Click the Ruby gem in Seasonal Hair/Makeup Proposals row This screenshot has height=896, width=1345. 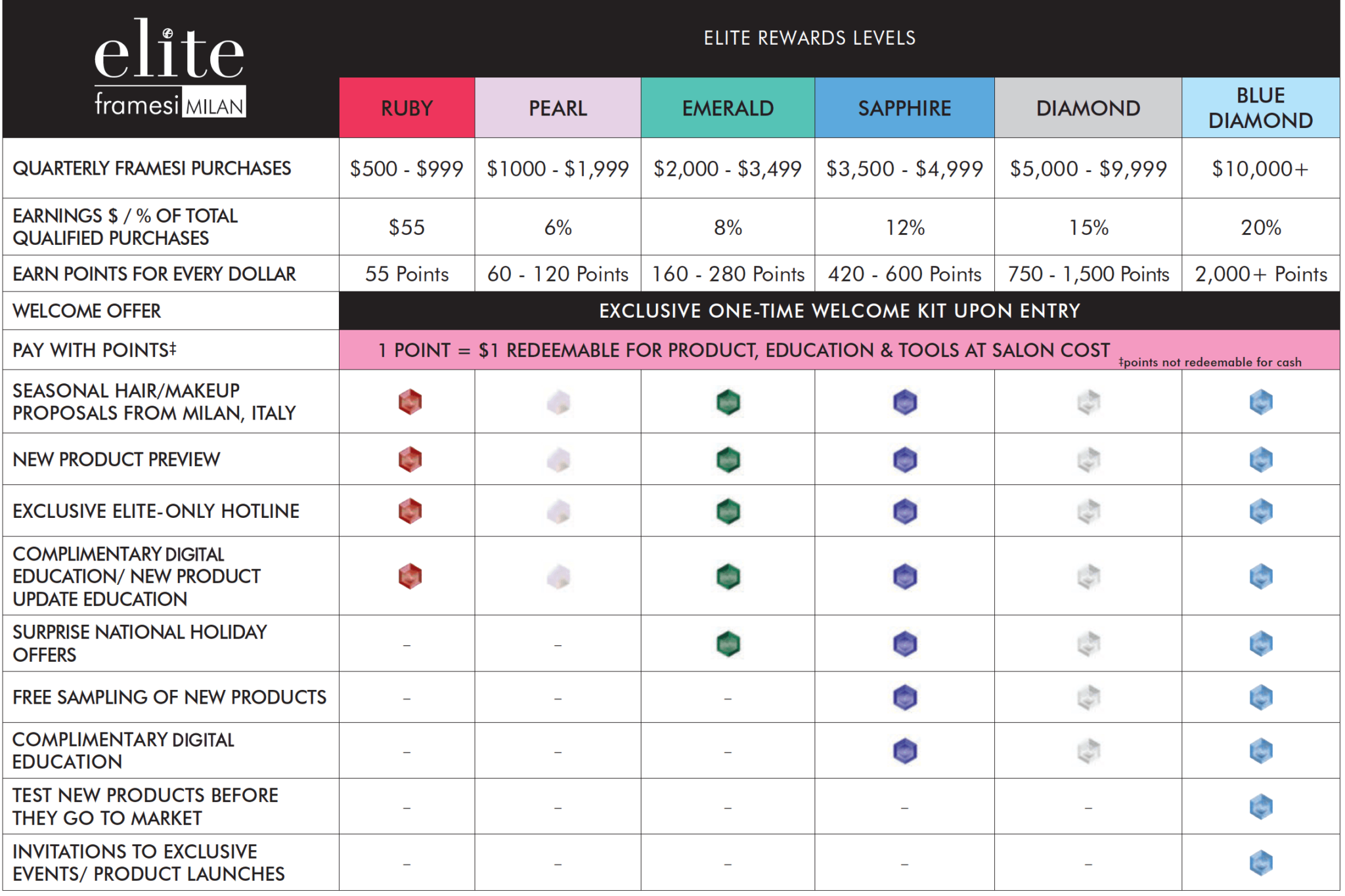(x=410, y=402)
